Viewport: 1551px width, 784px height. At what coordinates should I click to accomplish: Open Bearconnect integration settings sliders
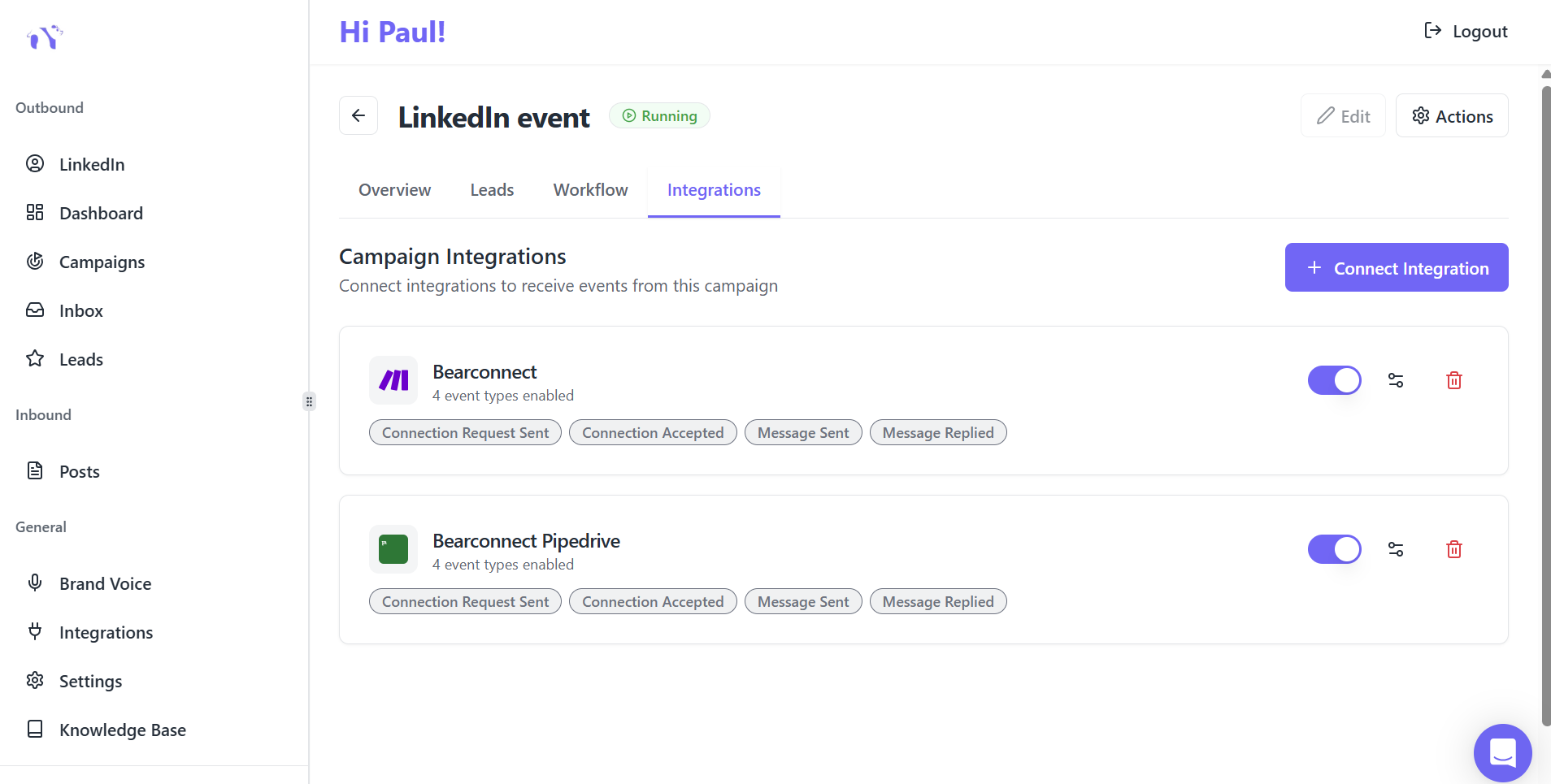click(1396, 380)
